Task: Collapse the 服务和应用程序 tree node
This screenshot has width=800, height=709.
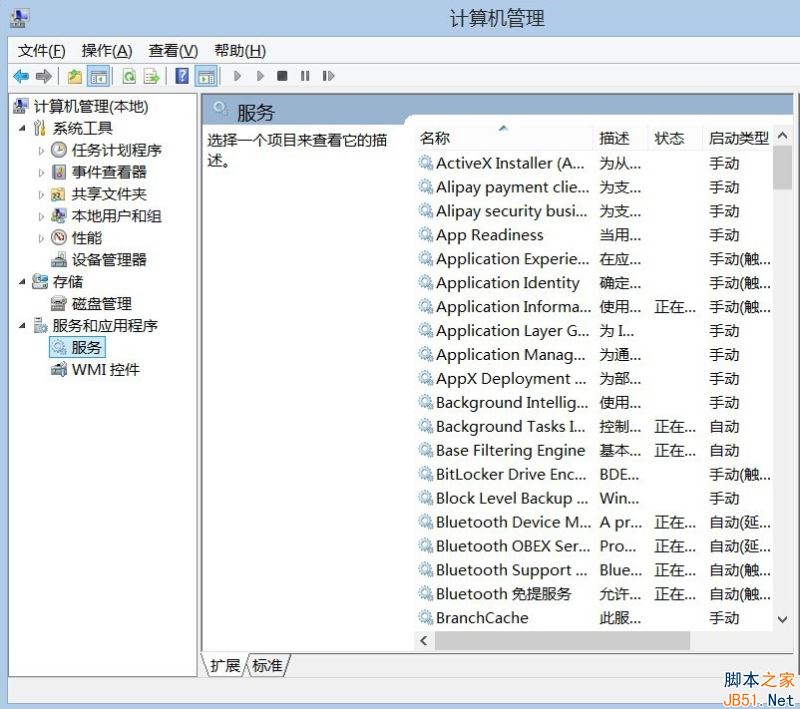Action: pos(22,326)
